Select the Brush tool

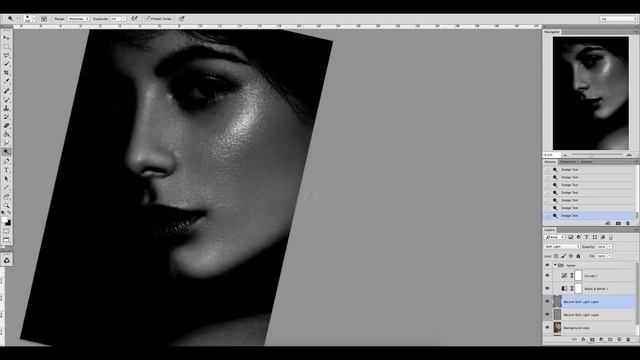tap(6, 100)
